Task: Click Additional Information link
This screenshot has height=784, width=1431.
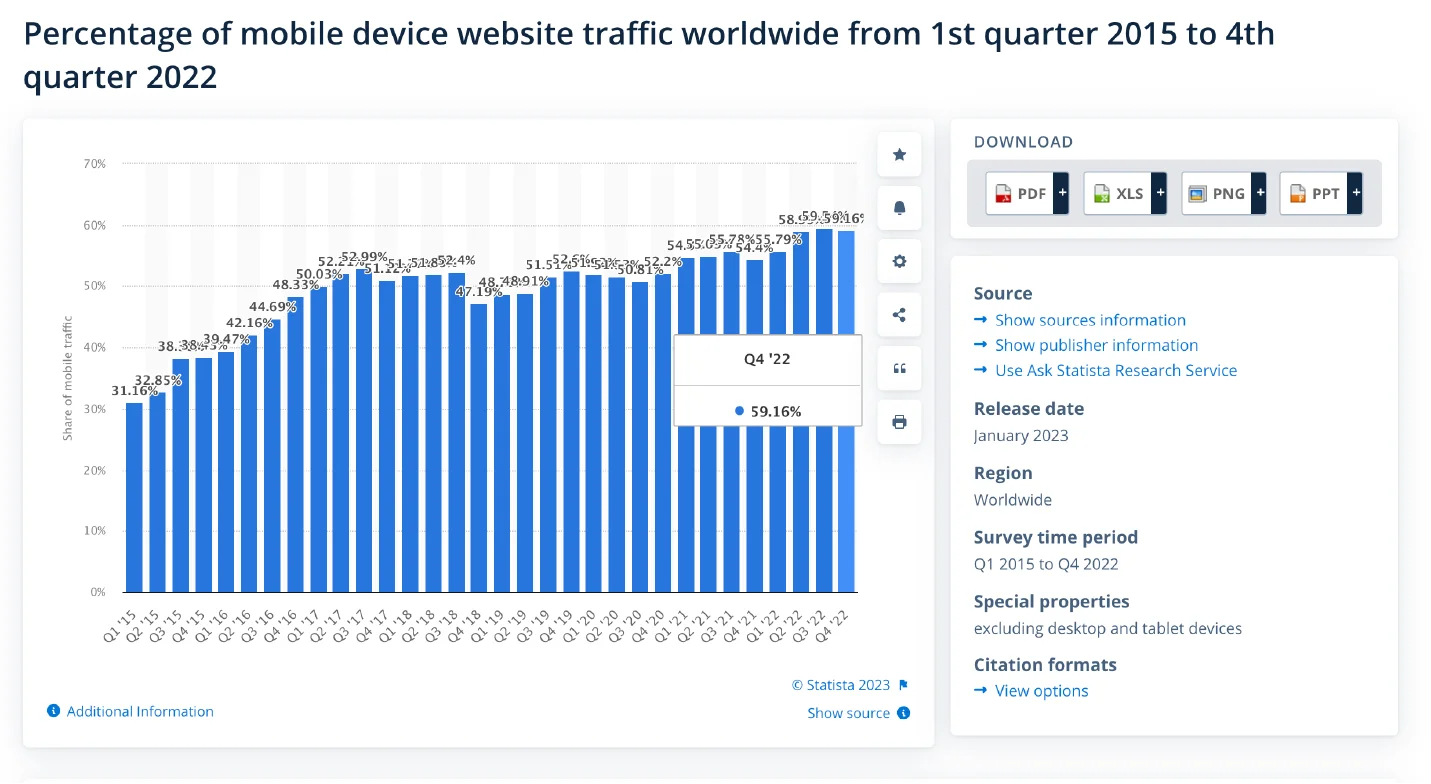Action: [x=140, y=711]
